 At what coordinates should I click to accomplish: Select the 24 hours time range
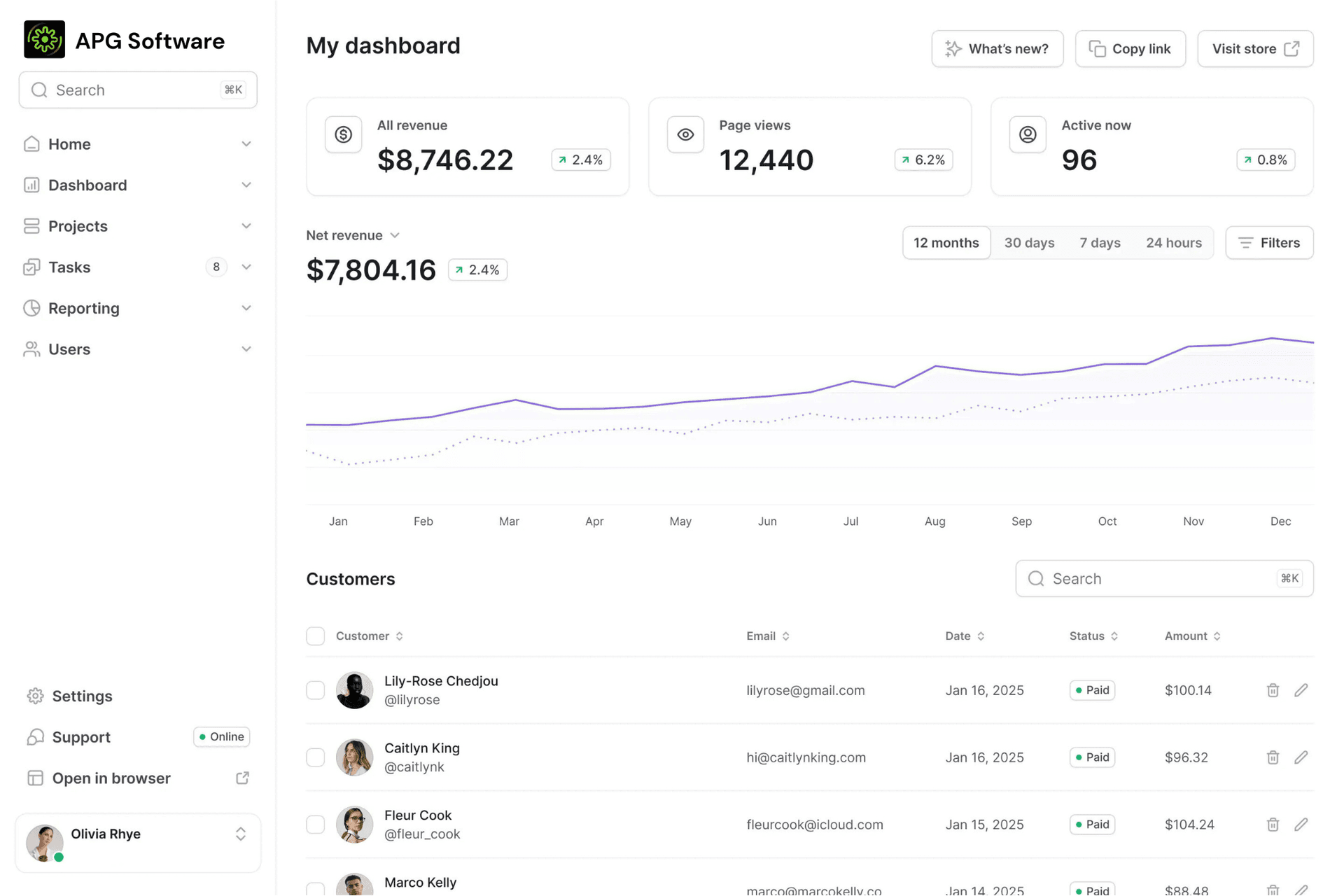tap(1174, 242)
